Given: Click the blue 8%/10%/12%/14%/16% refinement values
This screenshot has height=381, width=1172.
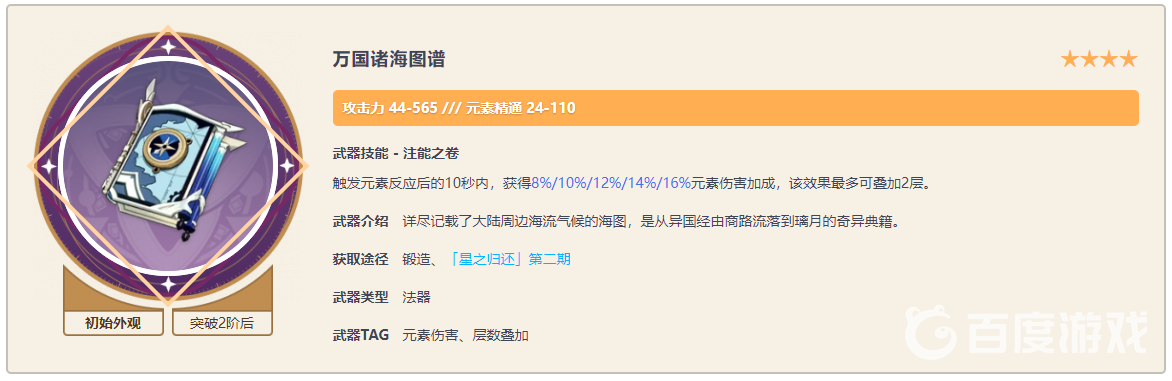Looking at the screenshot, I should pyautogui.click(x=611, y=183).
